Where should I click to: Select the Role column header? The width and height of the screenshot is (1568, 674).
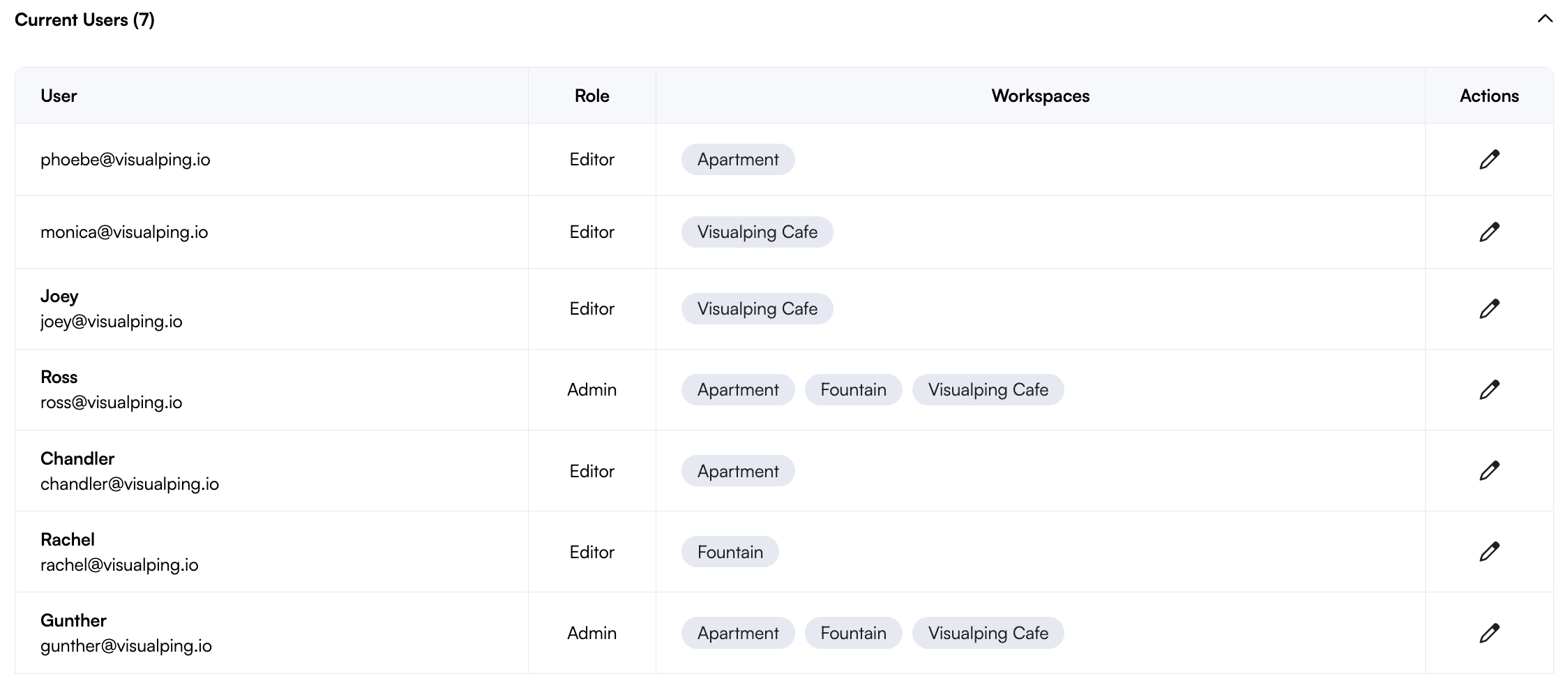click(591, 96)
